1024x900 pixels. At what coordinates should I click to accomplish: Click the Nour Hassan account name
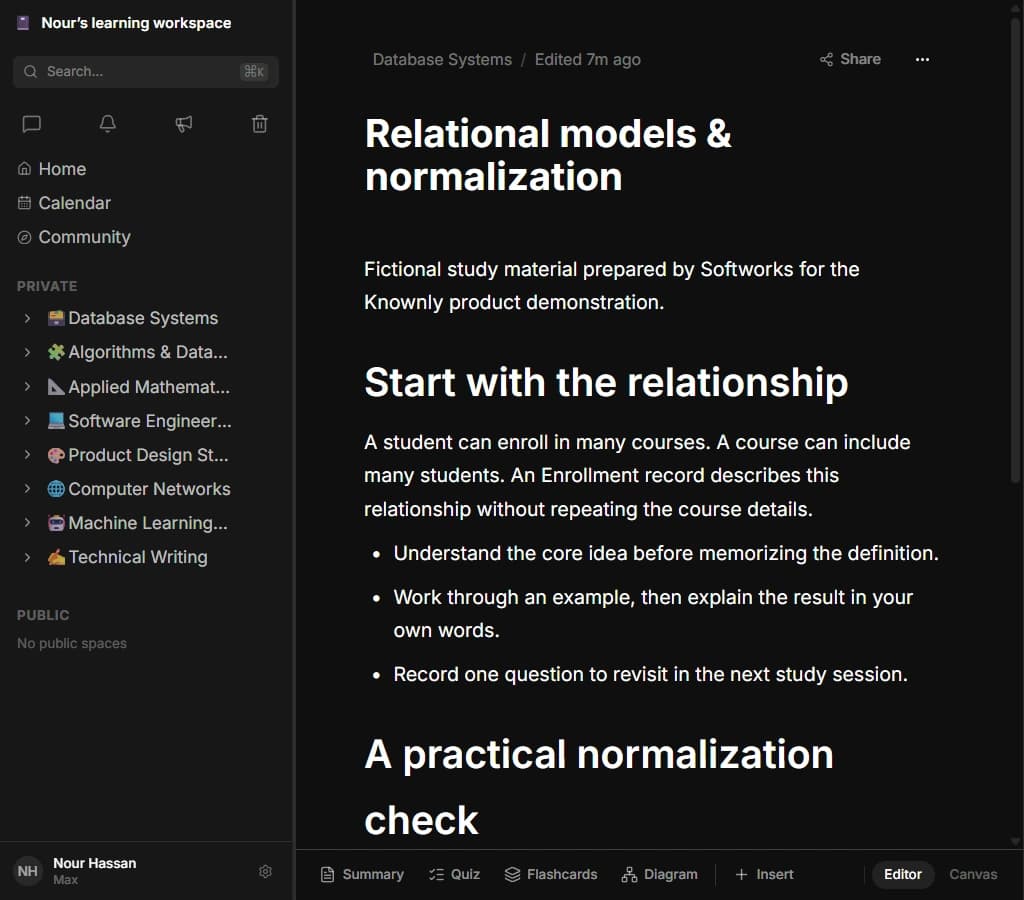pos(95,863)
